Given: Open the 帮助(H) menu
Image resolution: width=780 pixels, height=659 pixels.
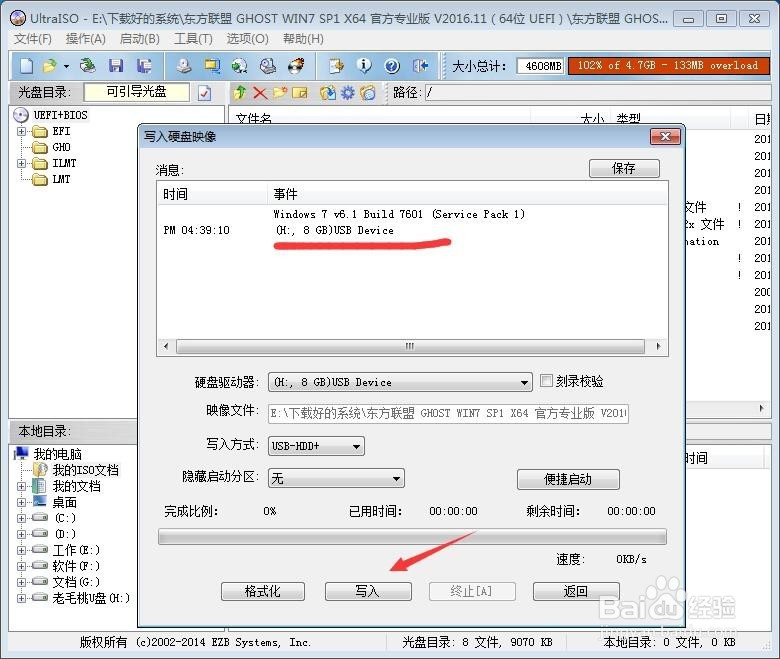Looking at the screenshot, I should 303,39.
